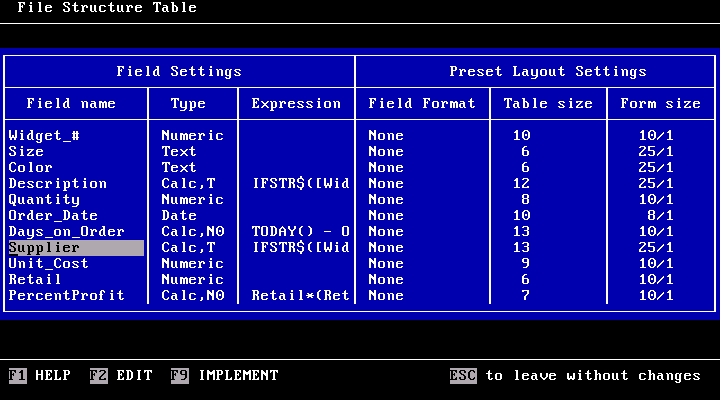The height and width of the screenshot is (400, 720).
Task: Click form size 25/1 for Size
Action: point(656,152)
